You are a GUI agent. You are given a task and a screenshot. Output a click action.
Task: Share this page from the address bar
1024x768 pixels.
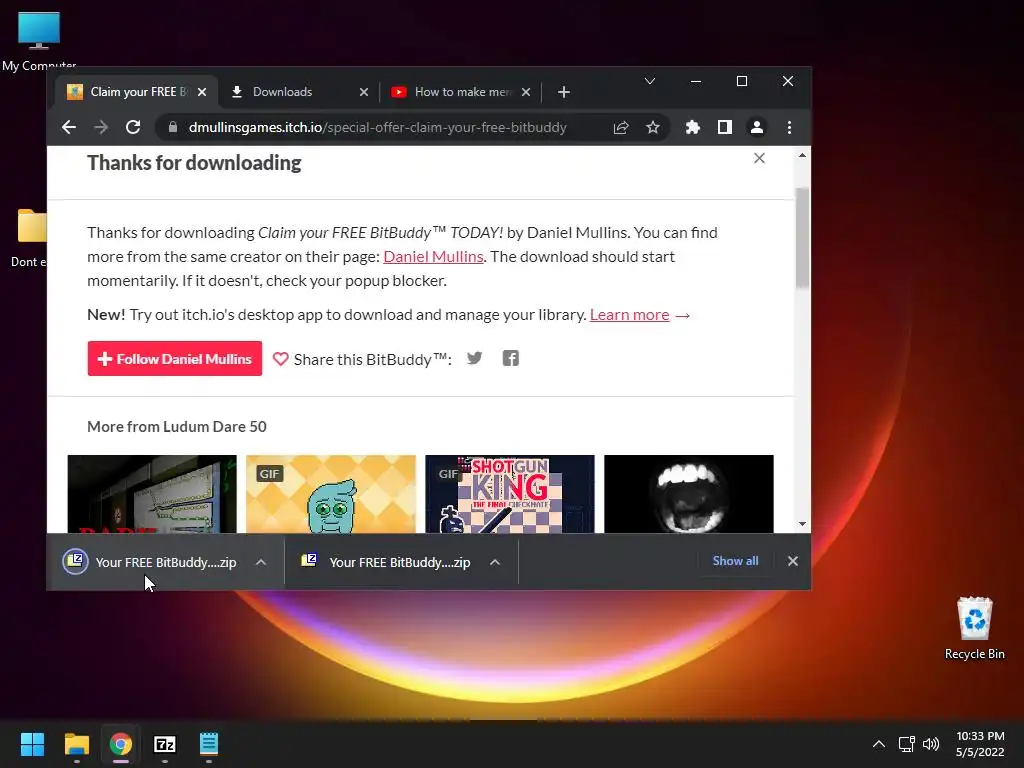tap(621, 127)
